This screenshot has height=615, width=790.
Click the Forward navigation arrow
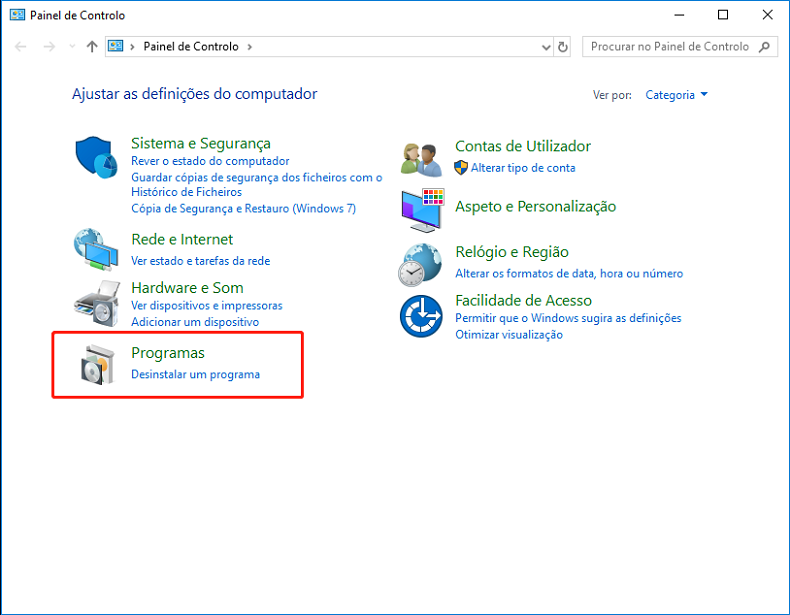(49, 47)
